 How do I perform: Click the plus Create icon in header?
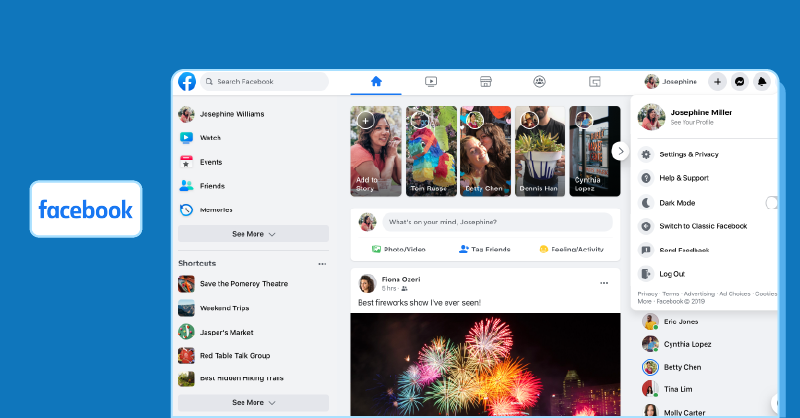coord(718,82)
